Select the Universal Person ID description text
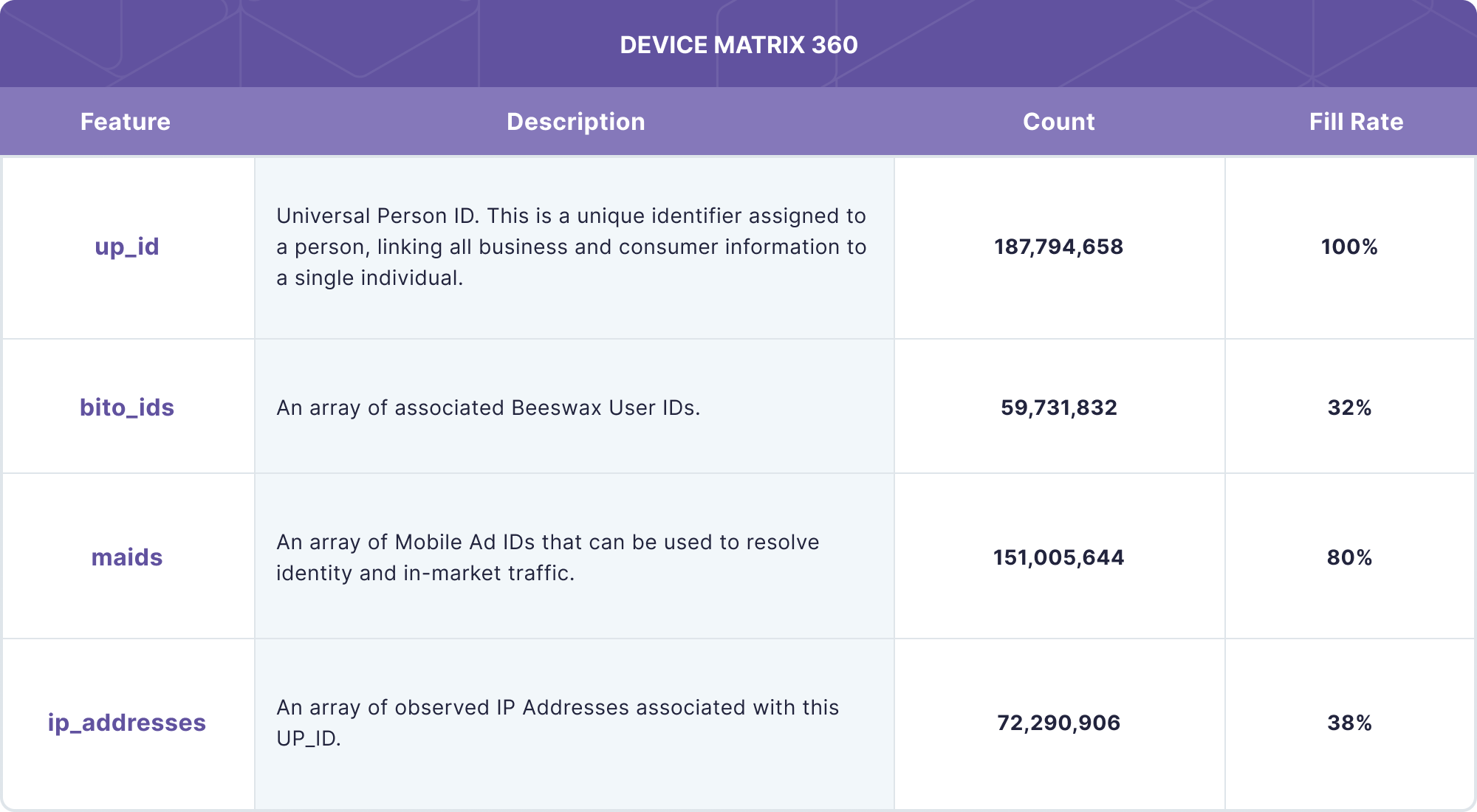 tap(571, 248)
